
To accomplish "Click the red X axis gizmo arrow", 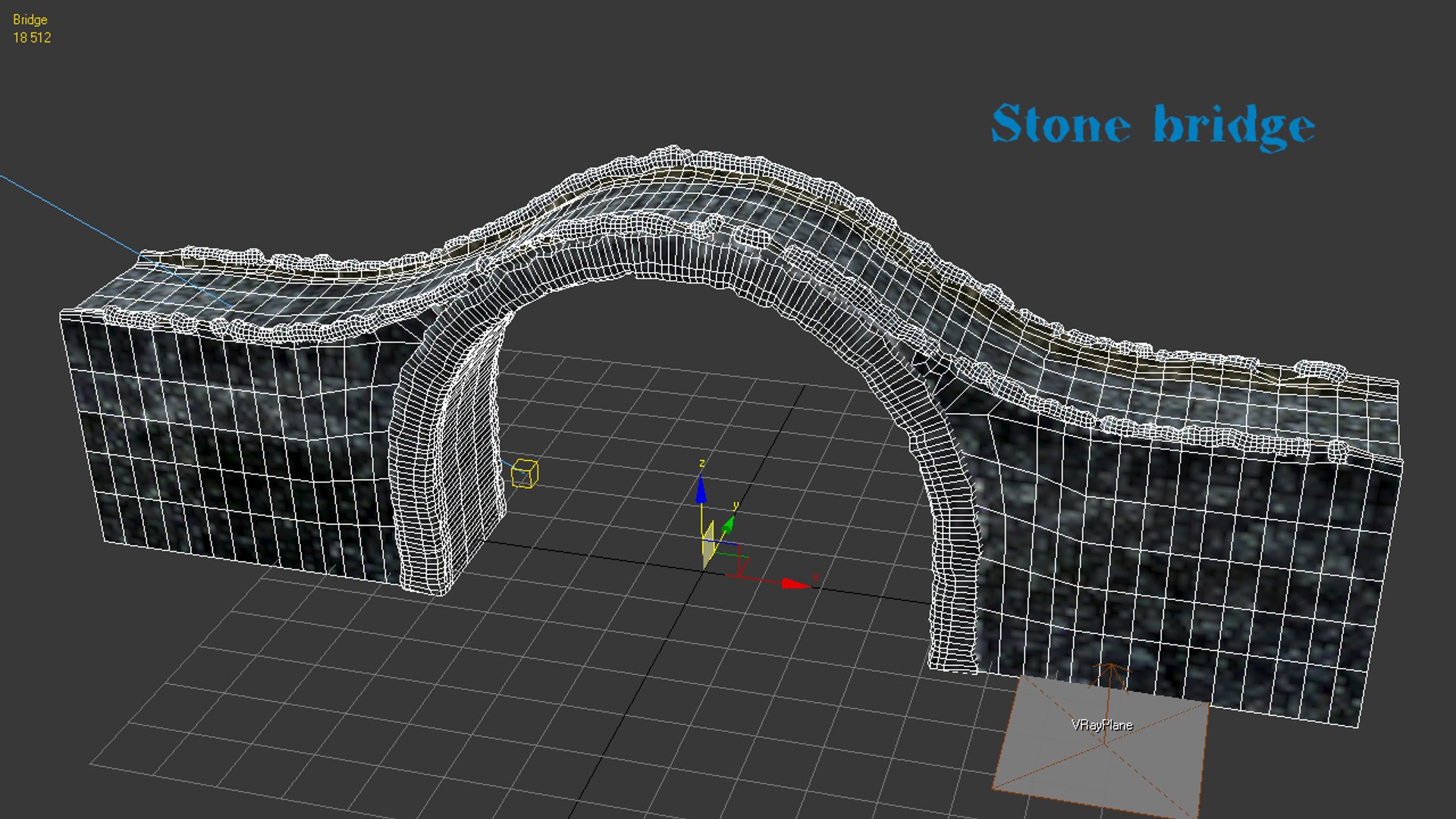I will point(795,583).
